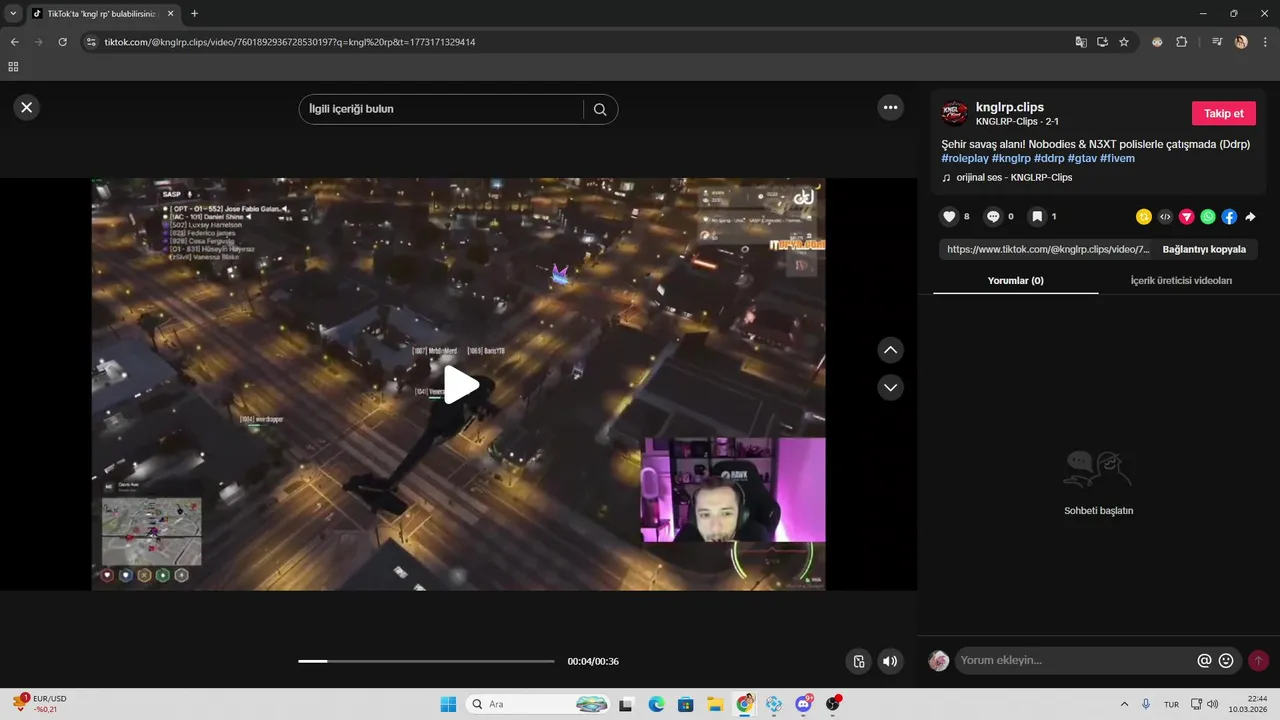Show hidden system tray icons chevron
This screenshot has width=1280, height=720.
coord(1124,704)
